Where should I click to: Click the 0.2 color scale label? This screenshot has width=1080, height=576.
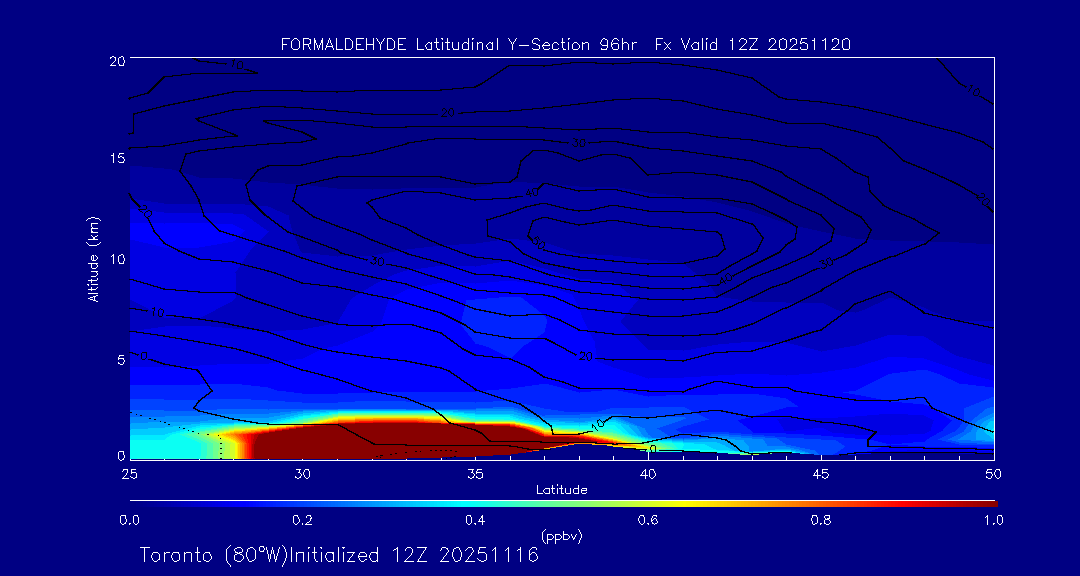coord(302,520)
